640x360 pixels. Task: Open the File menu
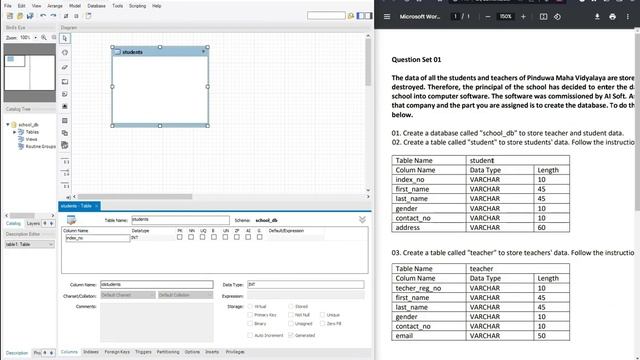[x=8, y=6]
